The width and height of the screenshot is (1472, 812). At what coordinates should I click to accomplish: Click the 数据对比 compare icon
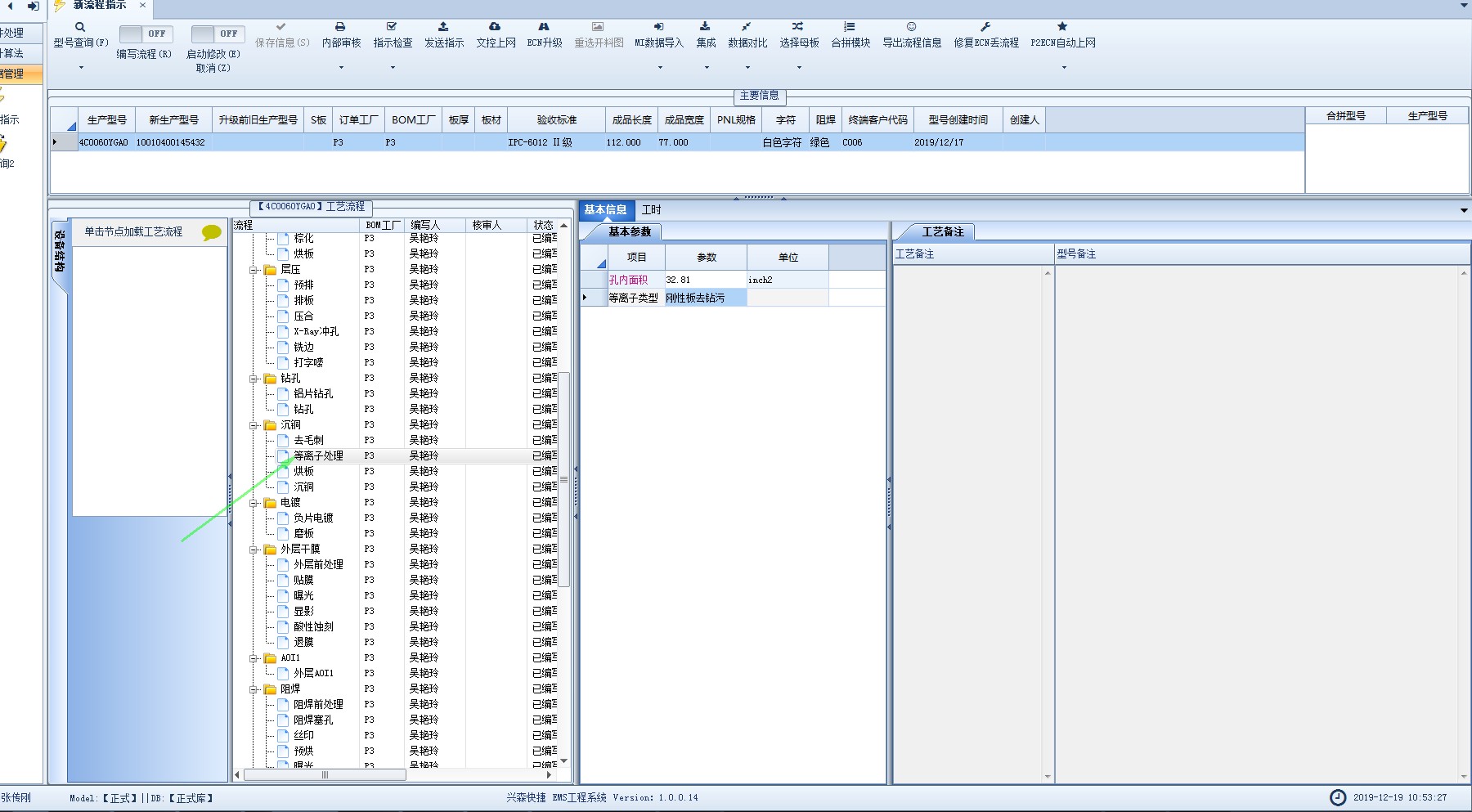747,27
